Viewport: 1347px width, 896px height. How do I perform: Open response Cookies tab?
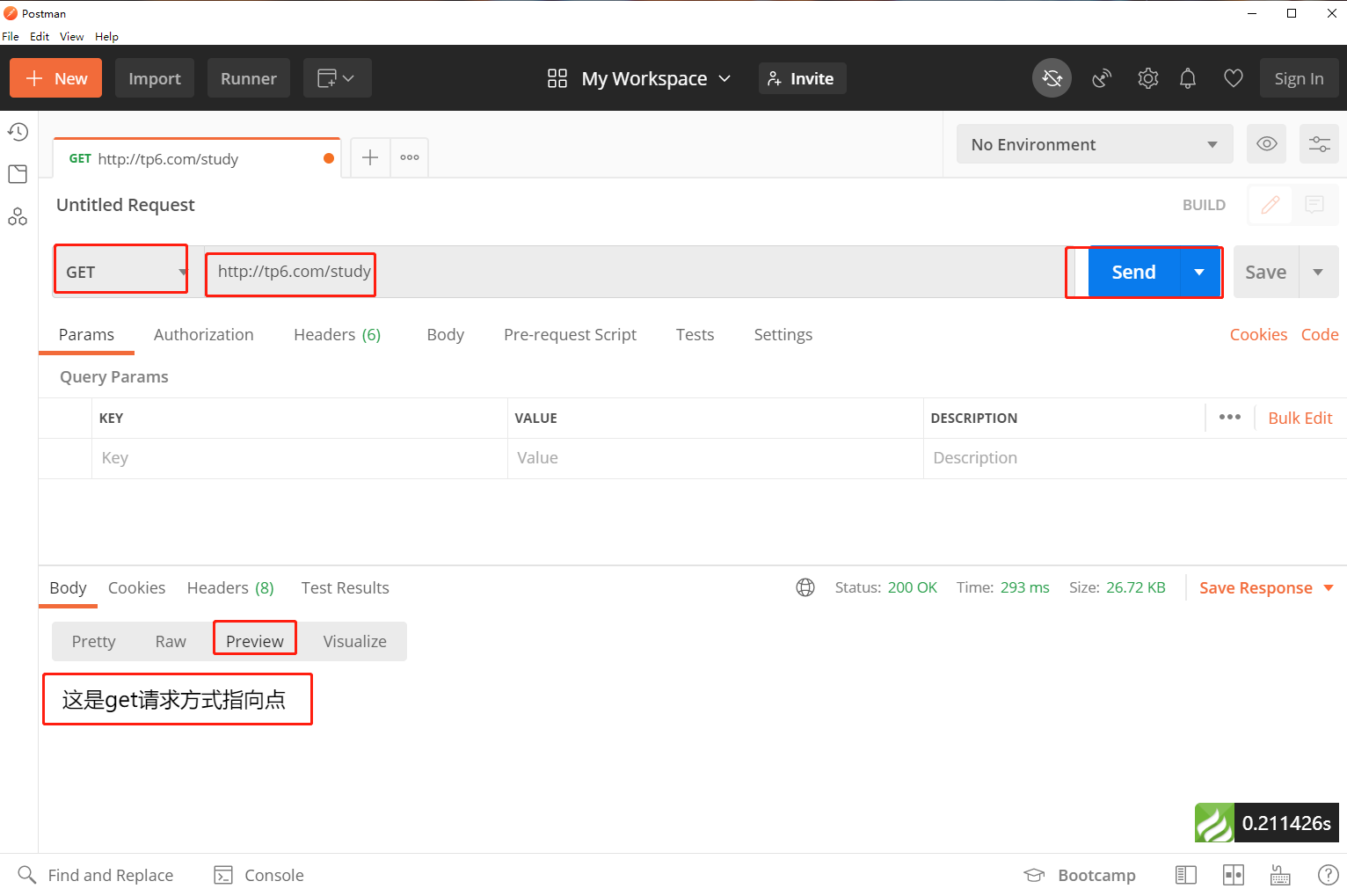(x=136, y=587)
